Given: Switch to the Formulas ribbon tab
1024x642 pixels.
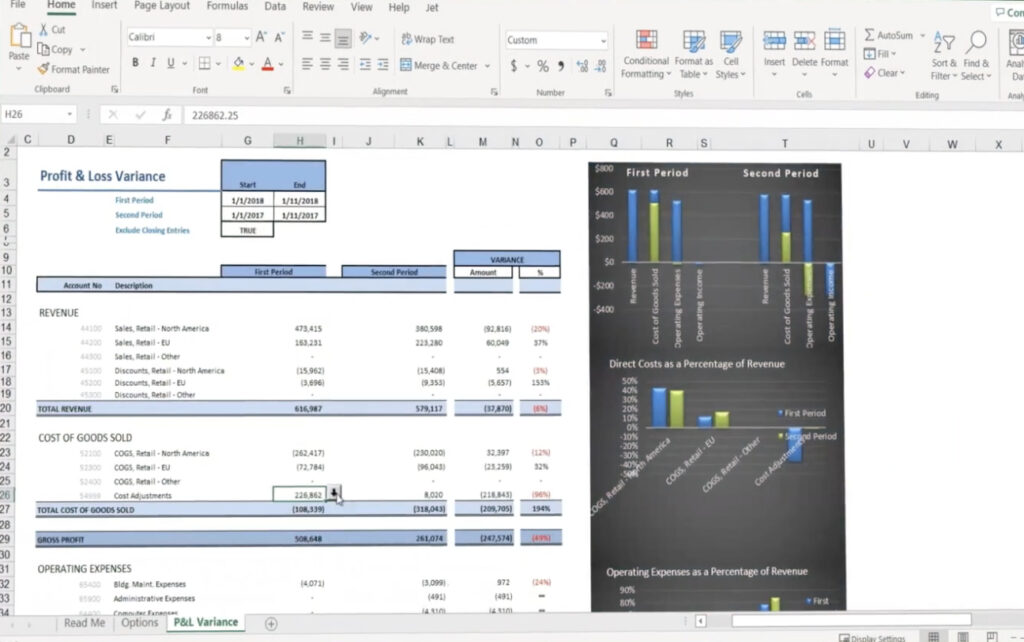Looking at the screenshot, I should point(227,7).
